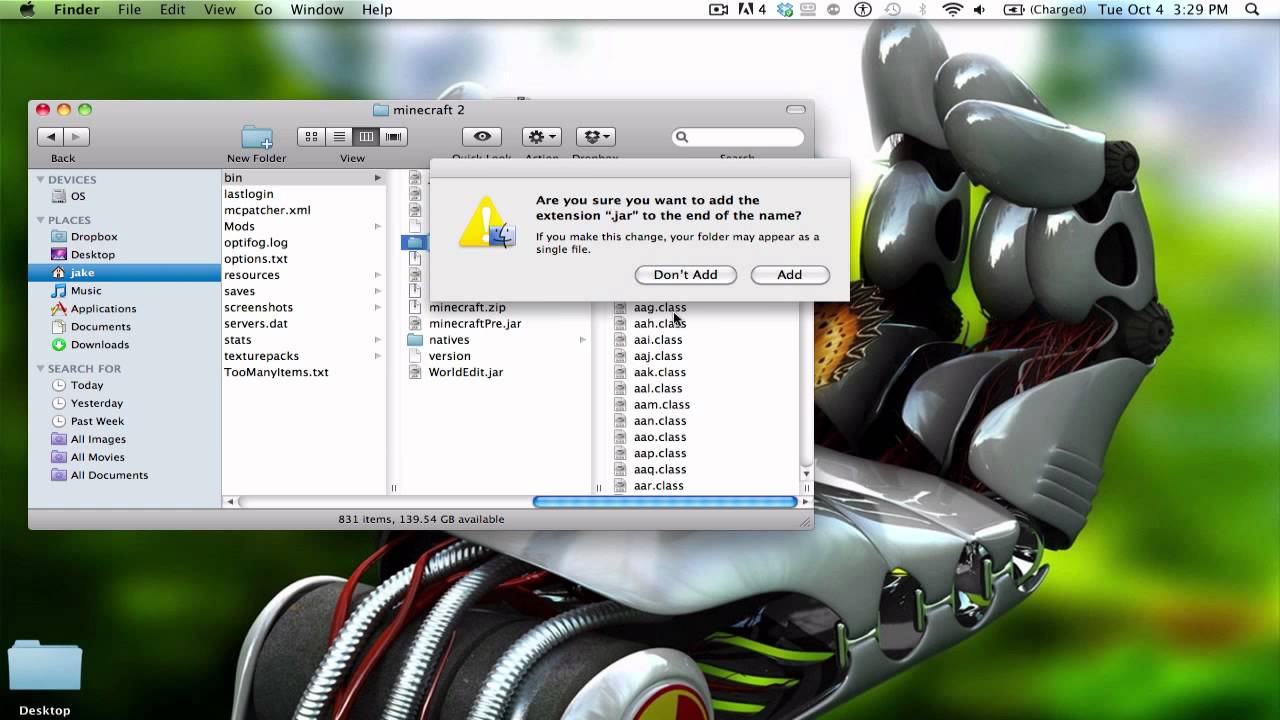Click the Wi-Fi status icon

pos(952,10)
